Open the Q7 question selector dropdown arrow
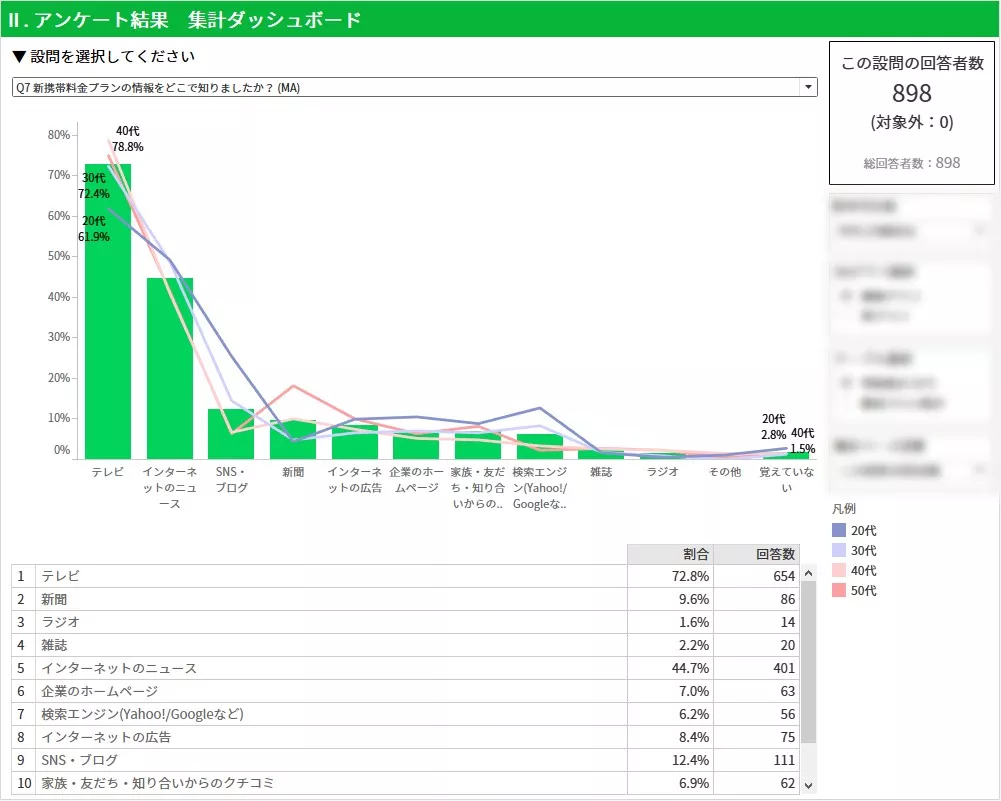 tap(807, 88)
